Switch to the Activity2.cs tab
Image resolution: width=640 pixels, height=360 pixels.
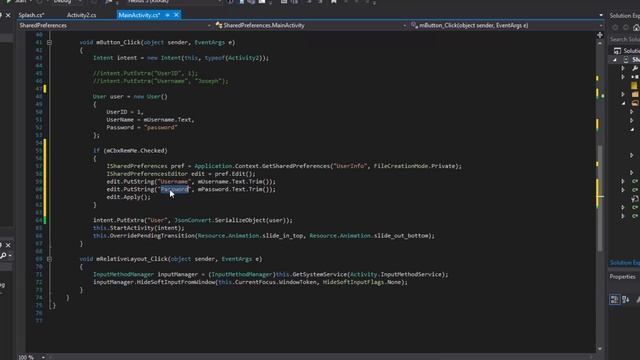pos(81,15)
